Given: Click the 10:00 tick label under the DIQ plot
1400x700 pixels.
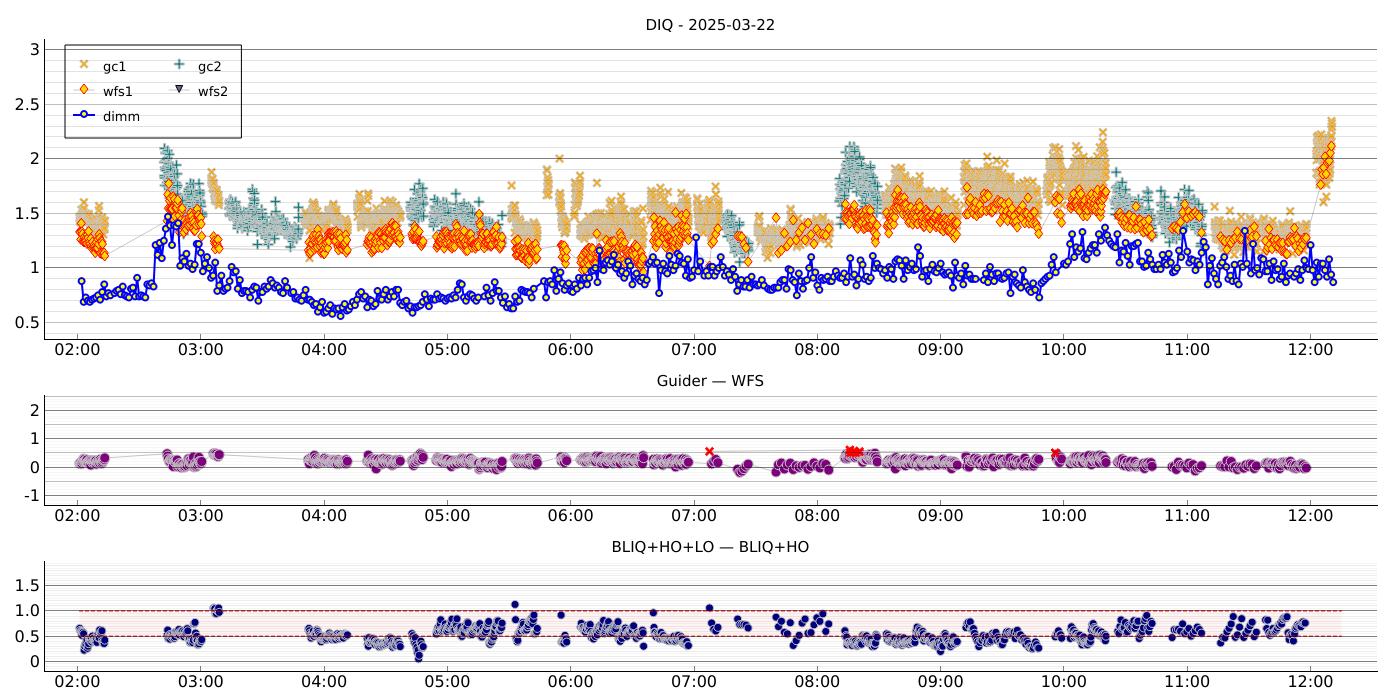Looking at the screenshot, I should click(x=1064, y=351).
